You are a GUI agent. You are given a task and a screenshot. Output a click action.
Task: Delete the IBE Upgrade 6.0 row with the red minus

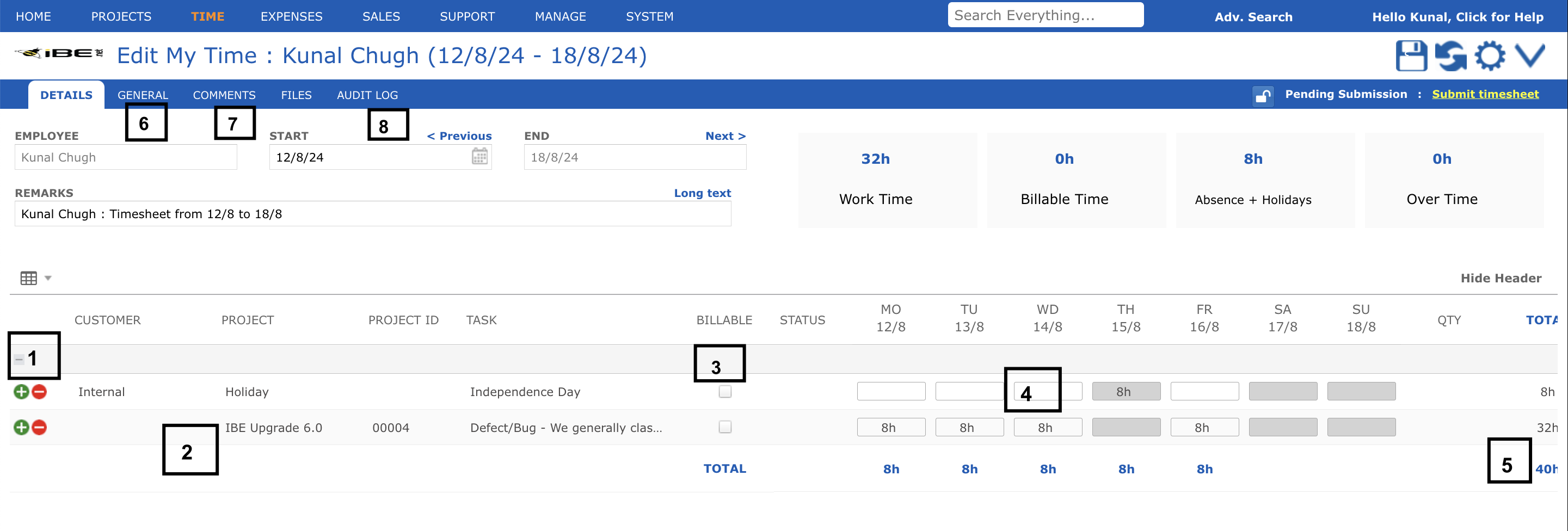click(38, 428)
